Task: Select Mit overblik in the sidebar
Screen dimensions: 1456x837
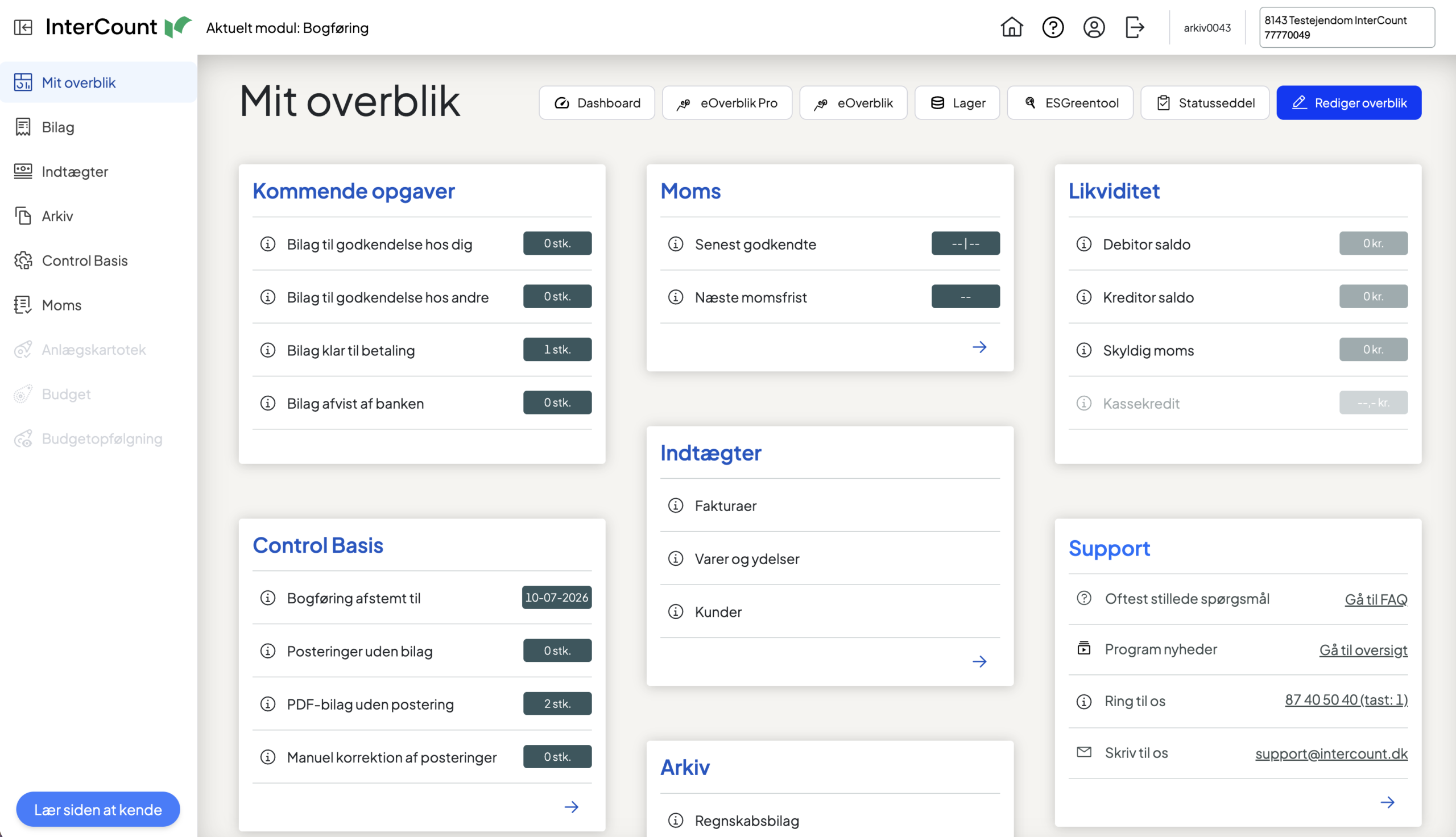Action: (98, 82)
